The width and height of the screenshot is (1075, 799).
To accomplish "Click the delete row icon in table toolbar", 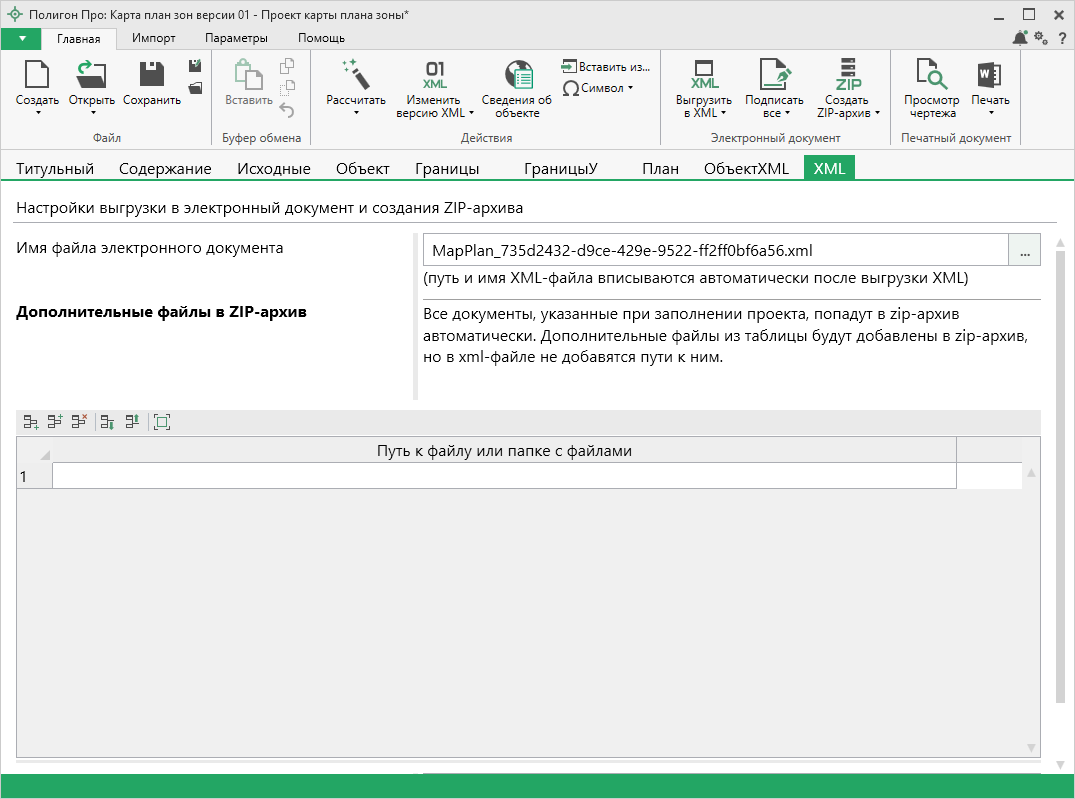I will click(x=80, y=423).
